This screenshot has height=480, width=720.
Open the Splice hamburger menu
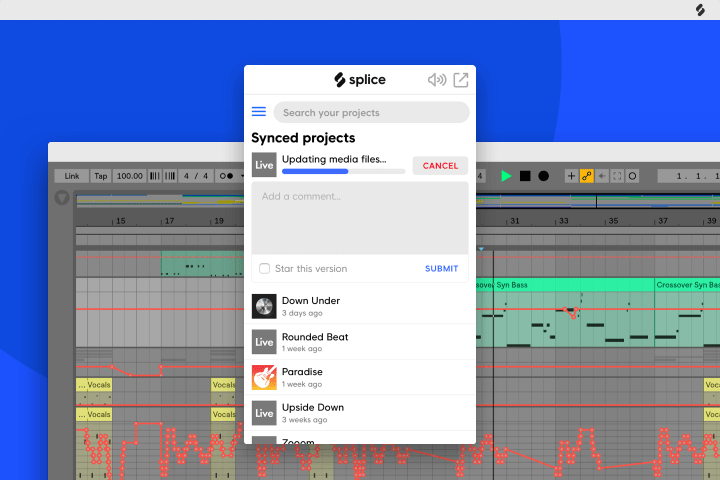point(259,112)
